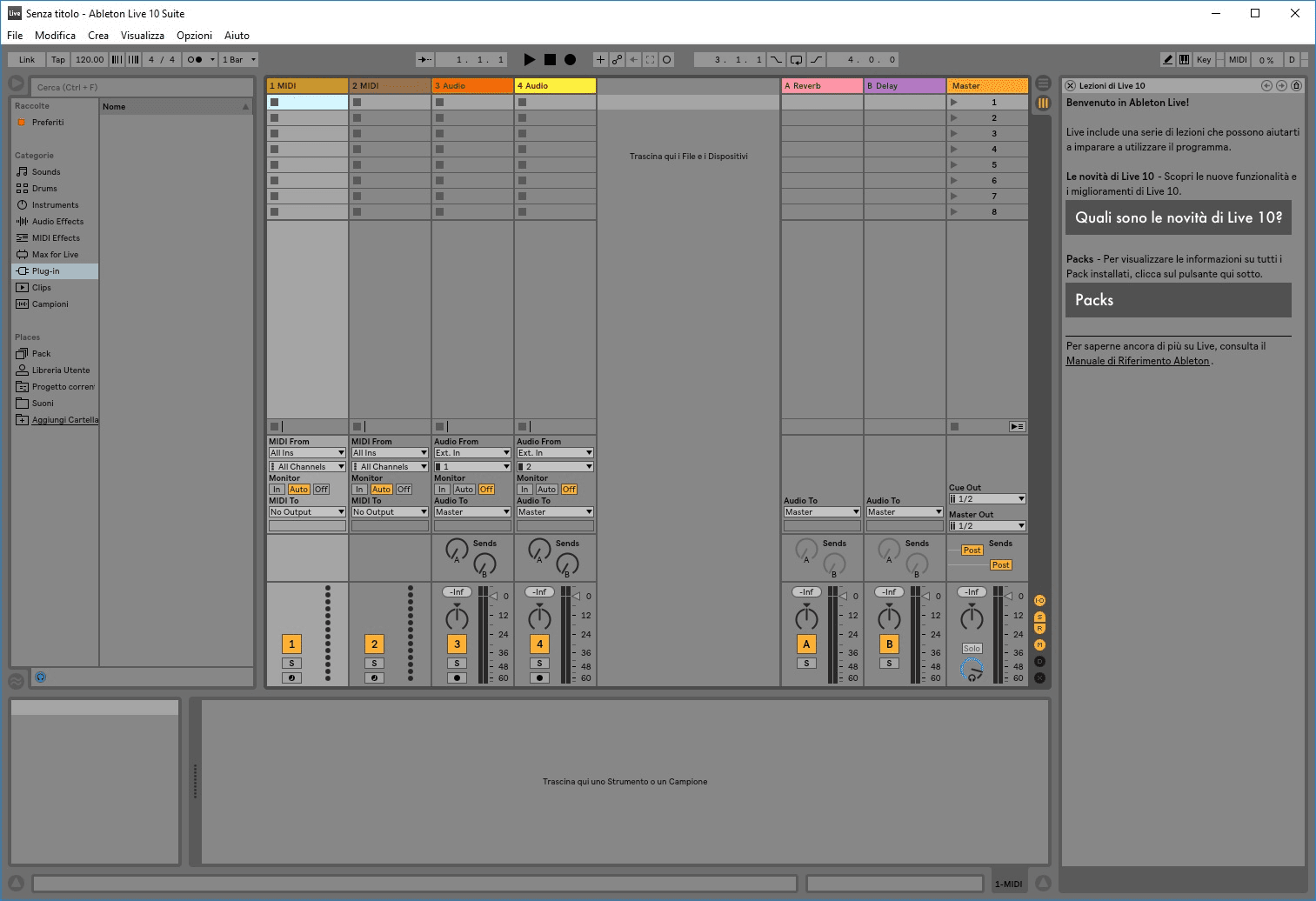Open Track 3 Audio From Ext. In dropdown
The image size is (1316, 901).
472,453
